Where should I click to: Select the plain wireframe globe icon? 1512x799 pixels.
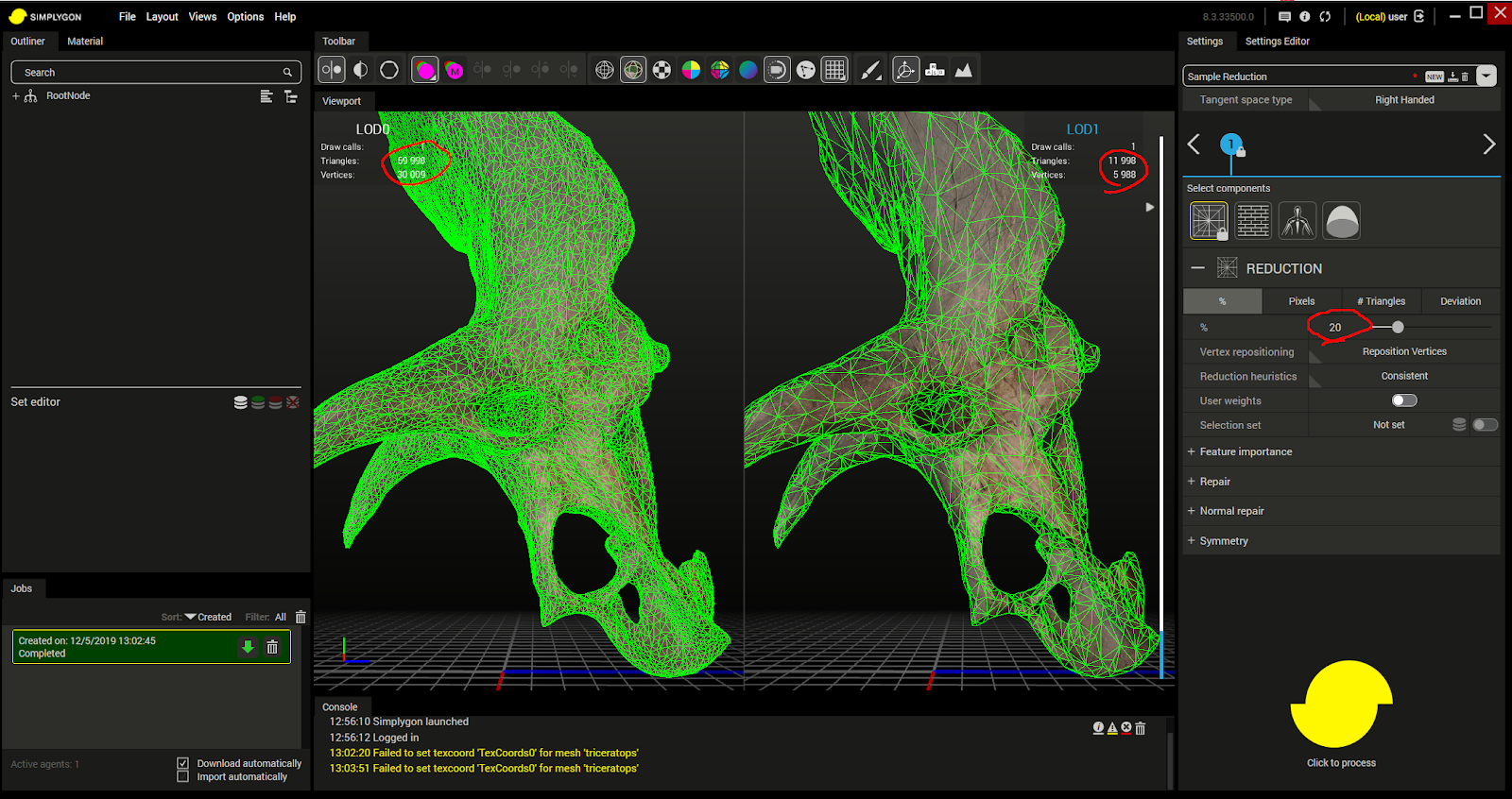tap(605, 70)
